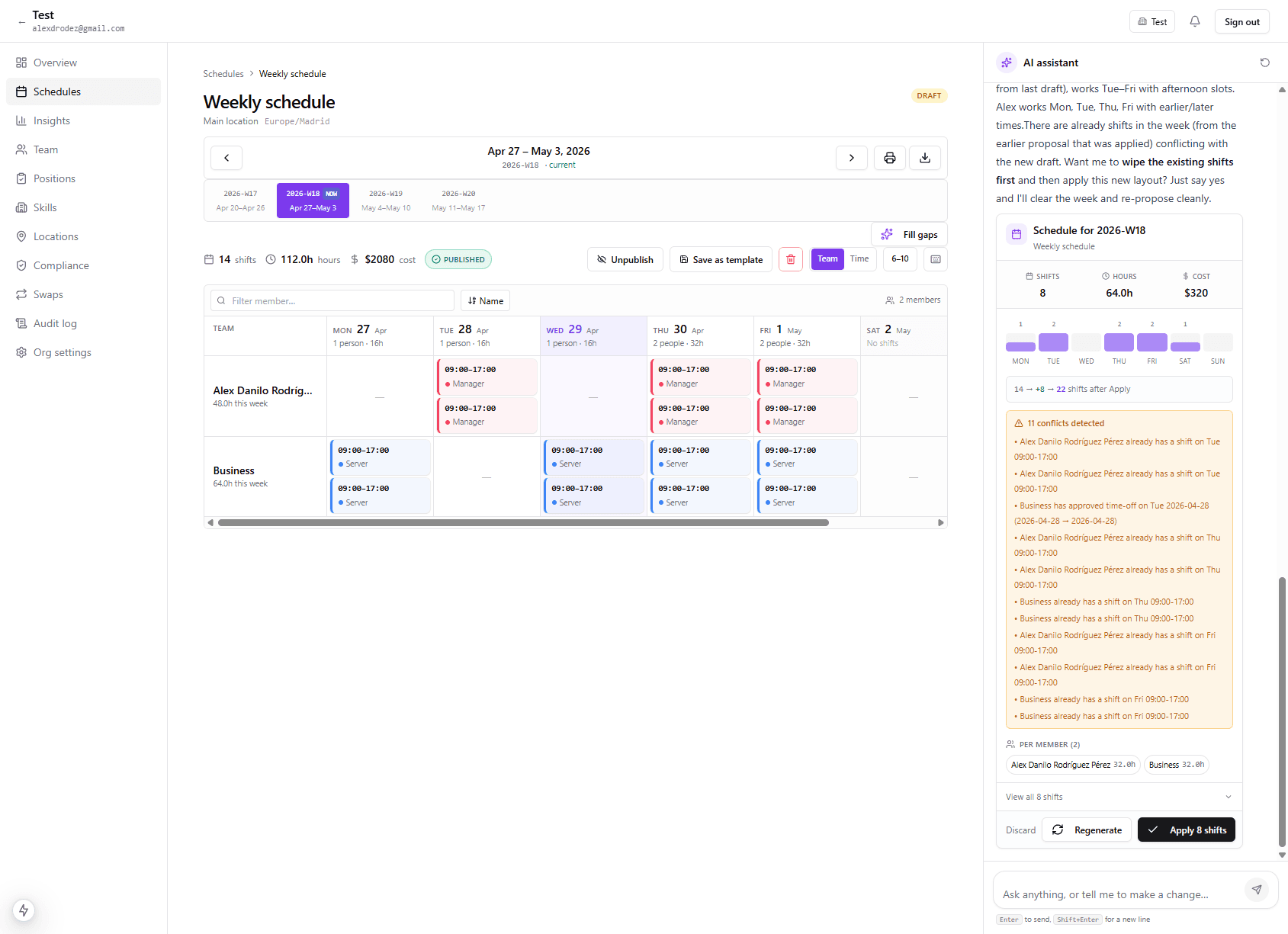Open Locations in the sidebar
This screenshot has width=1288, height=934.
coord(83,236)
